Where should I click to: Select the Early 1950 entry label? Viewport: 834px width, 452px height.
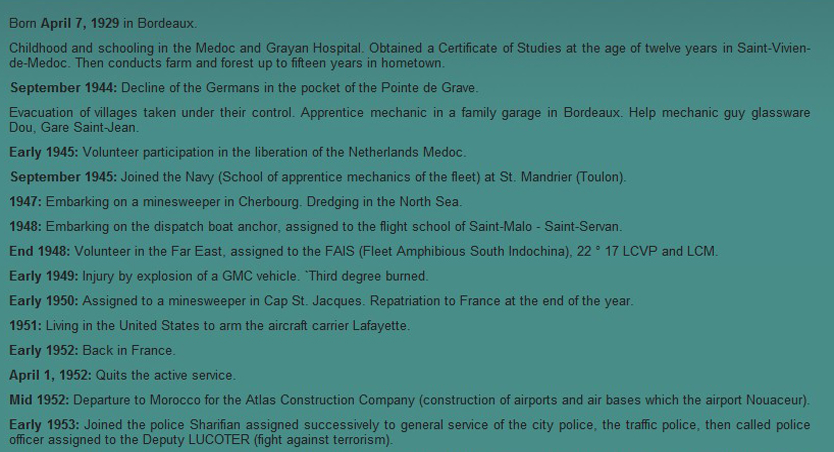tap(44, 301)
